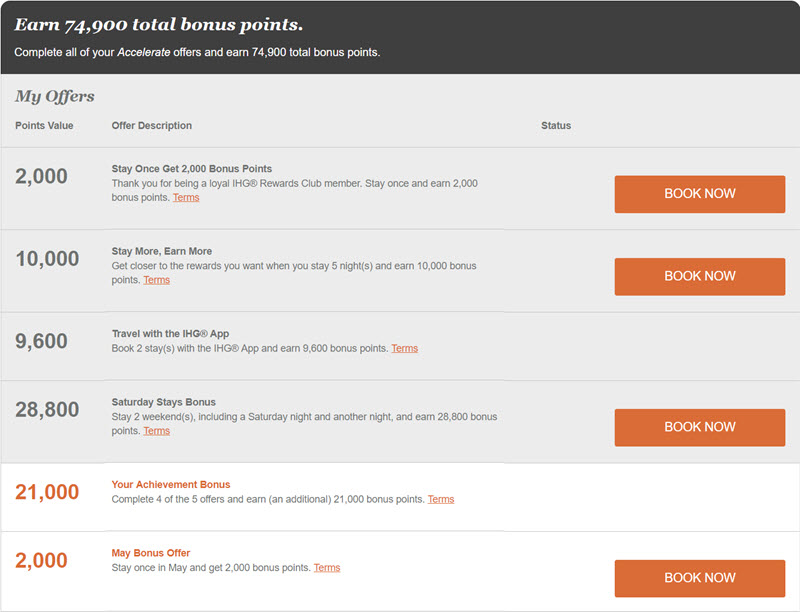Screen dimensions: 800x612
Task: Click the 'Points Value' column header
Action: pyautogui.click(x=44, y=126)
